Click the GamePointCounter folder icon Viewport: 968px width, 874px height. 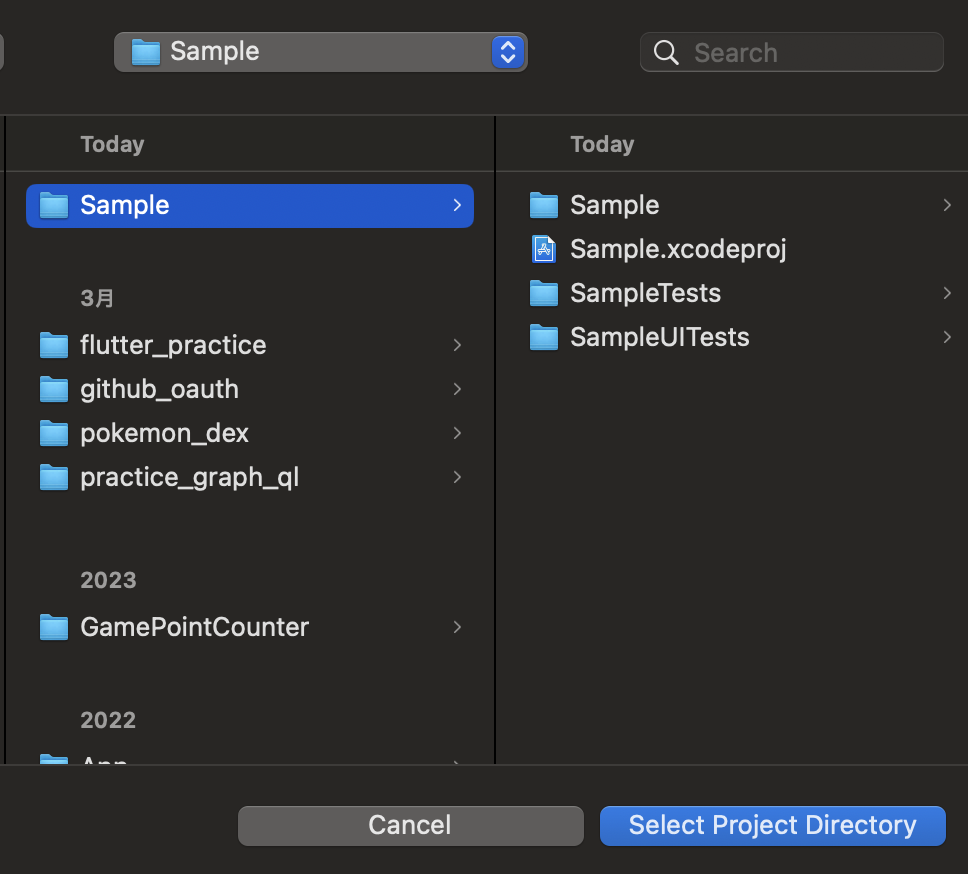[x=53, y=627]
